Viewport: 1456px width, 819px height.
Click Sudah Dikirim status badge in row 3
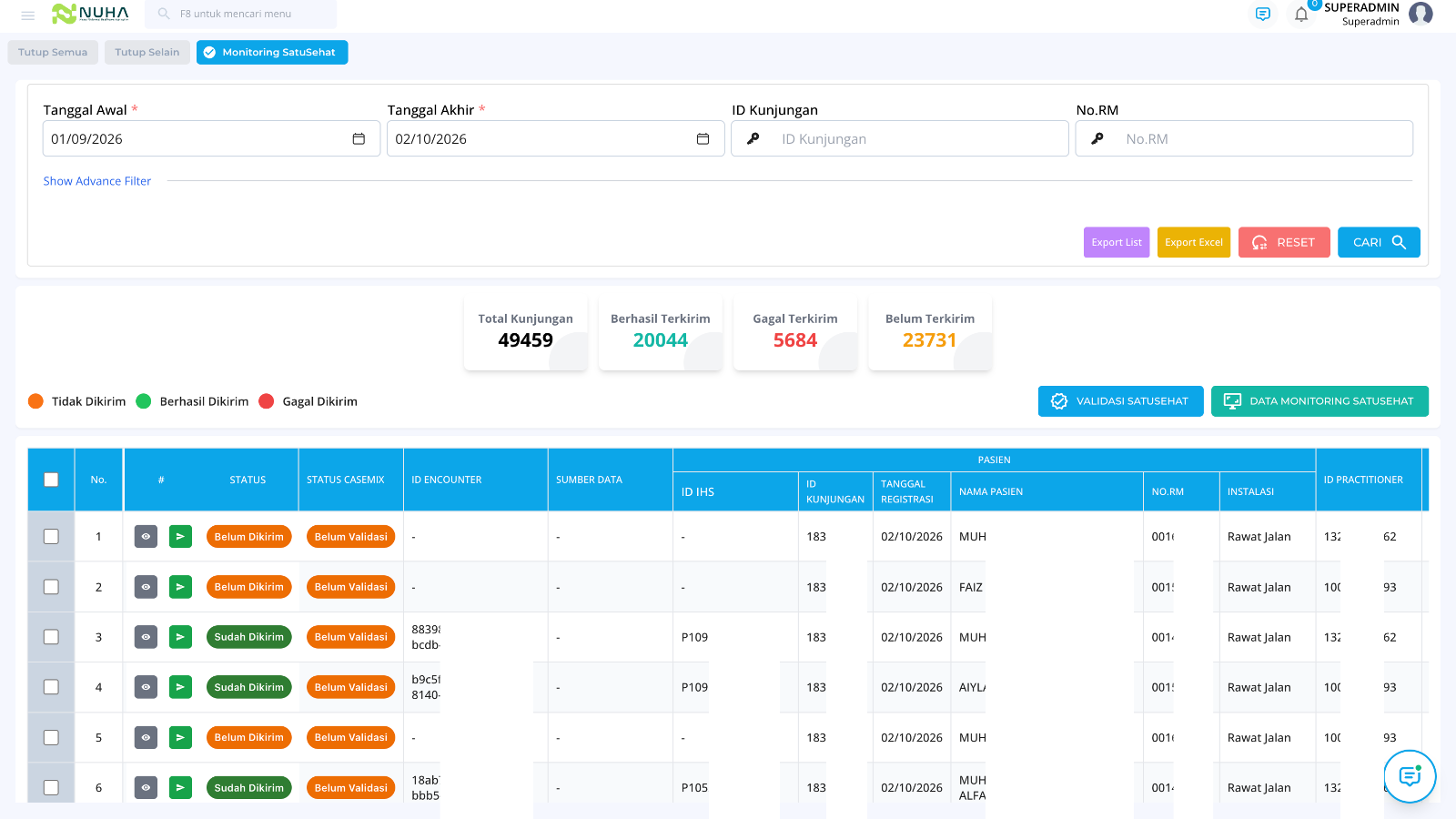pos(249,637)
